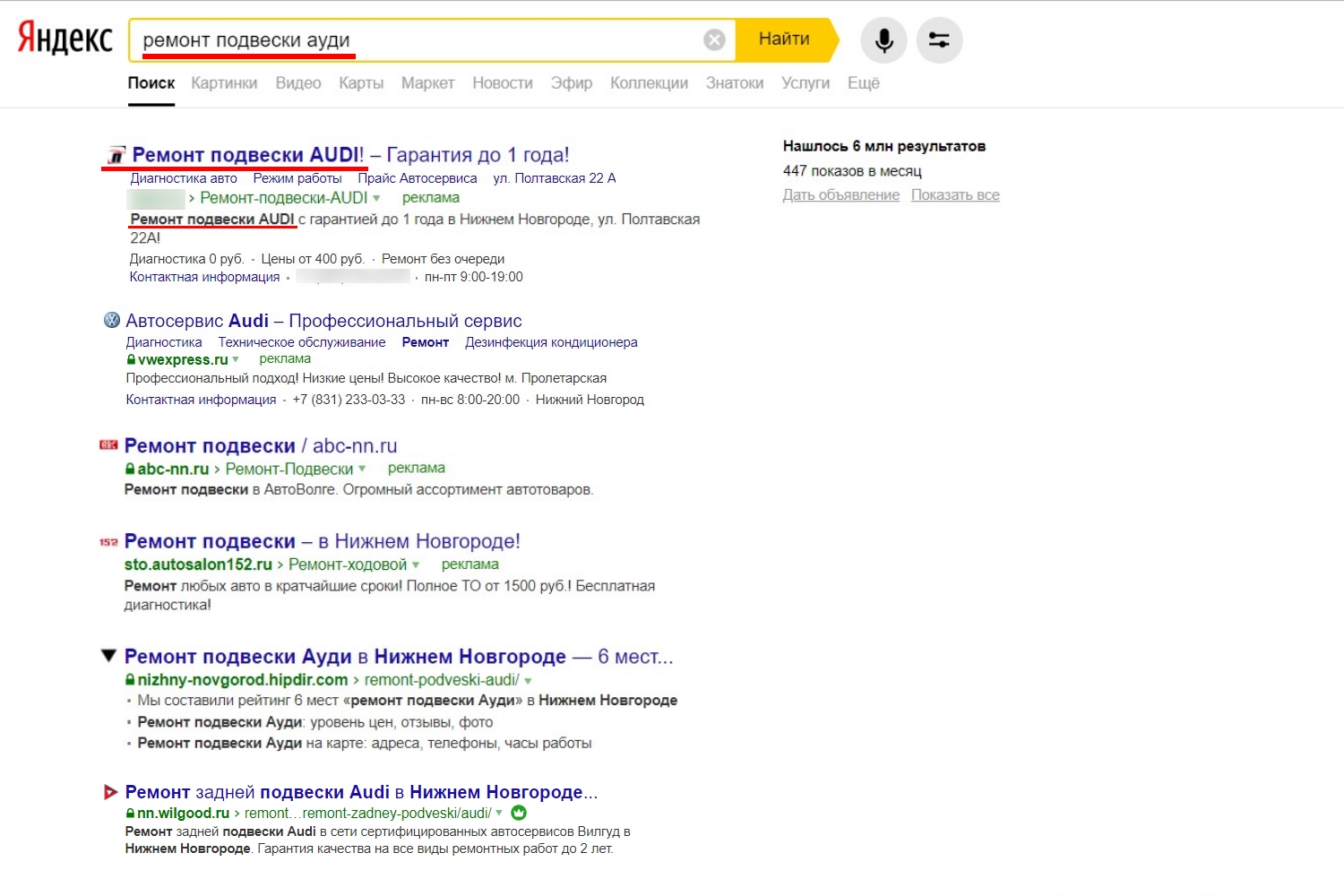The height and width of the screenshot is (896, 1344).
Task: Open the Ремонт подвески / abc-nn.ru result
Action: pyautogui.click(x=261, y=445)
